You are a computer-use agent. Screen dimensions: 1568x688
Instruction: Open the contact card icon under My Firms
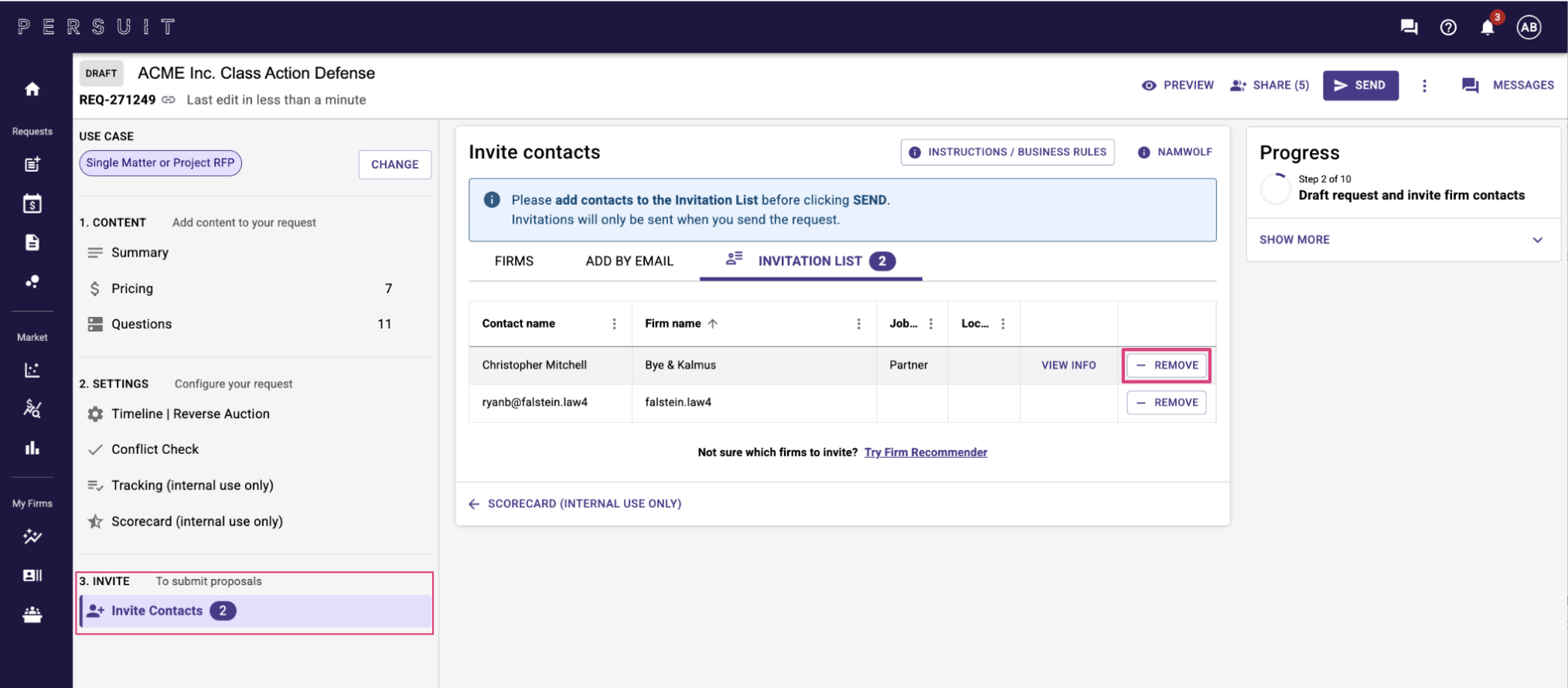pos(32,575)
